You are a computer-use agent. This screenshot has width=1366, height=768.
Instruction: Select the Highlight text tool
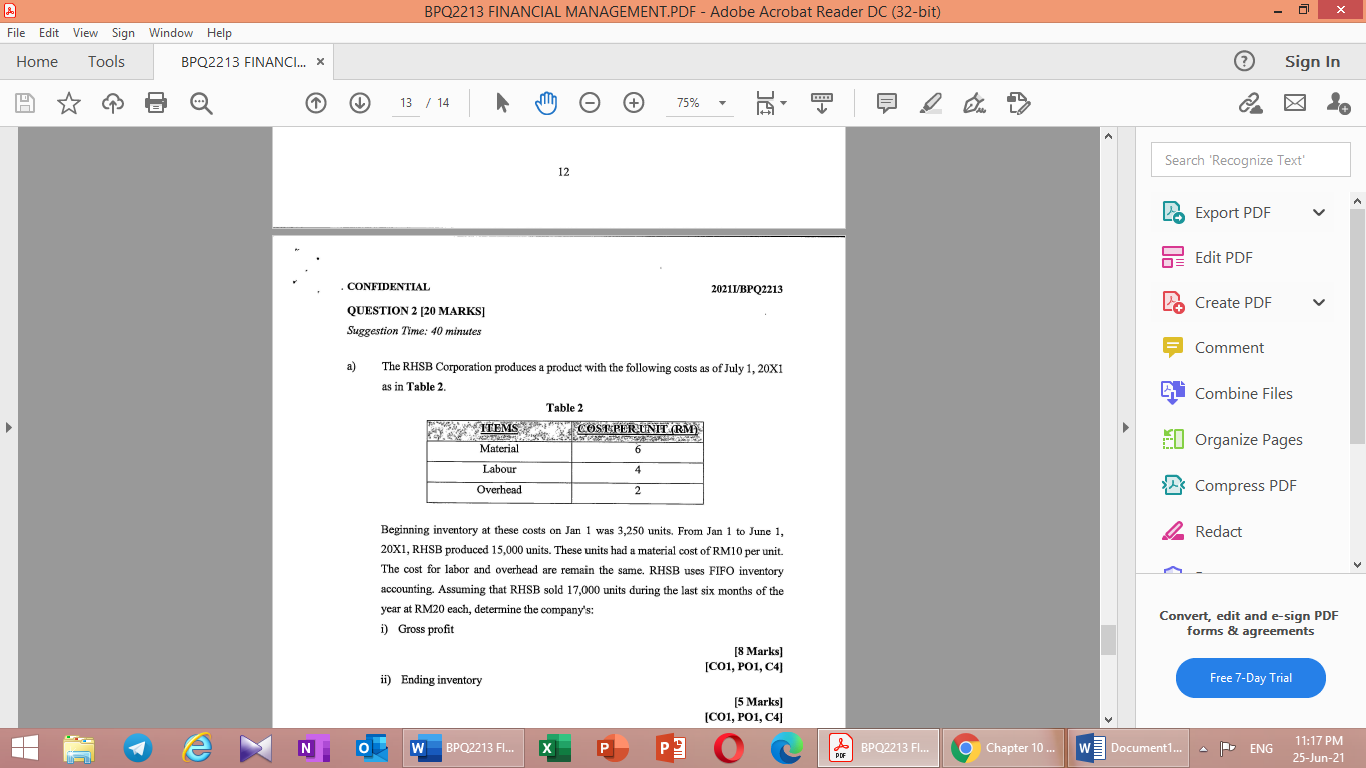[x=929, y=103]
